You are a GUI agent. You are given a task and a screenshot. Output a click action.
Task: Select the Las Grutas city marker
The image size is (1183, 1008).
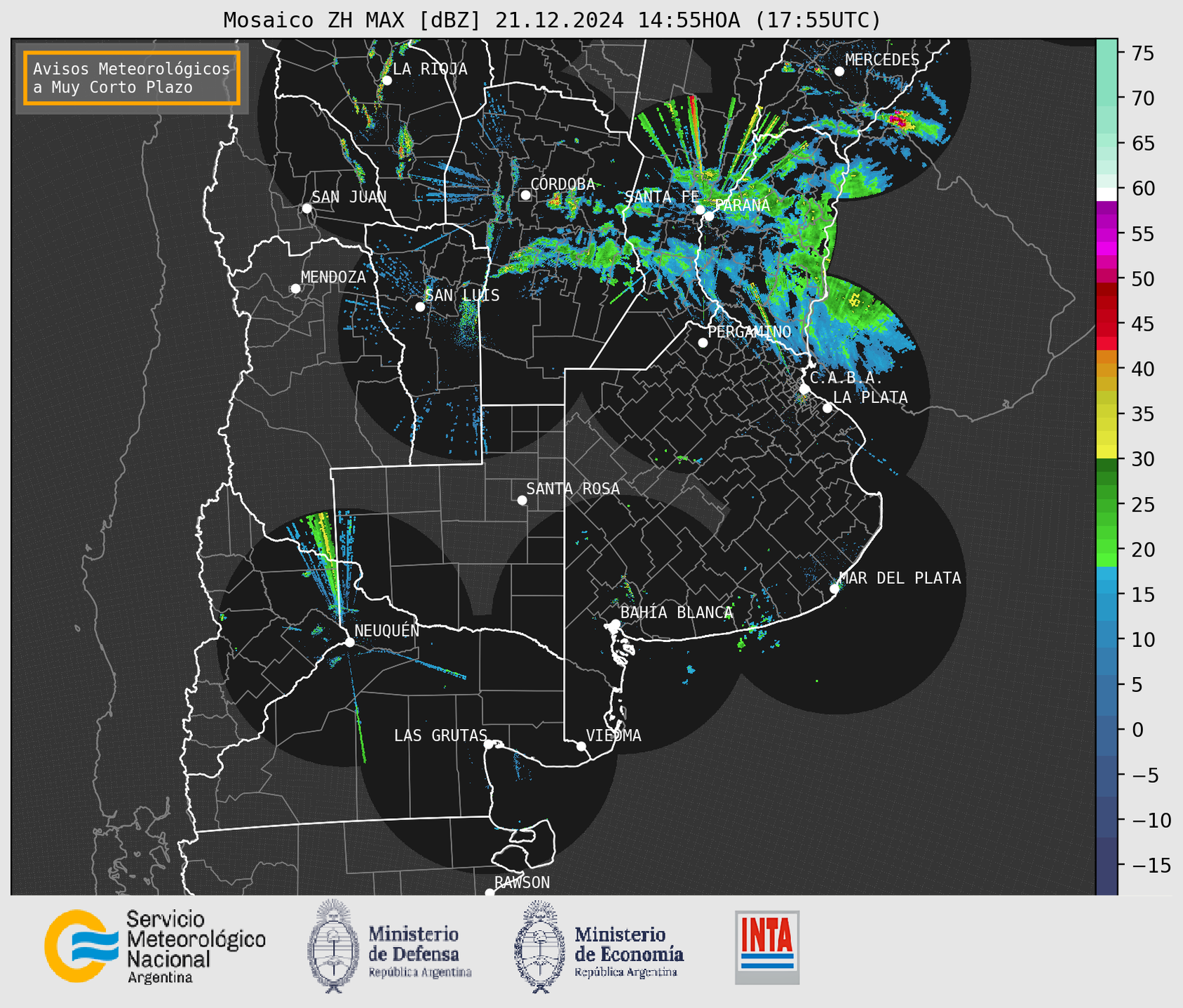pos(489,744)
